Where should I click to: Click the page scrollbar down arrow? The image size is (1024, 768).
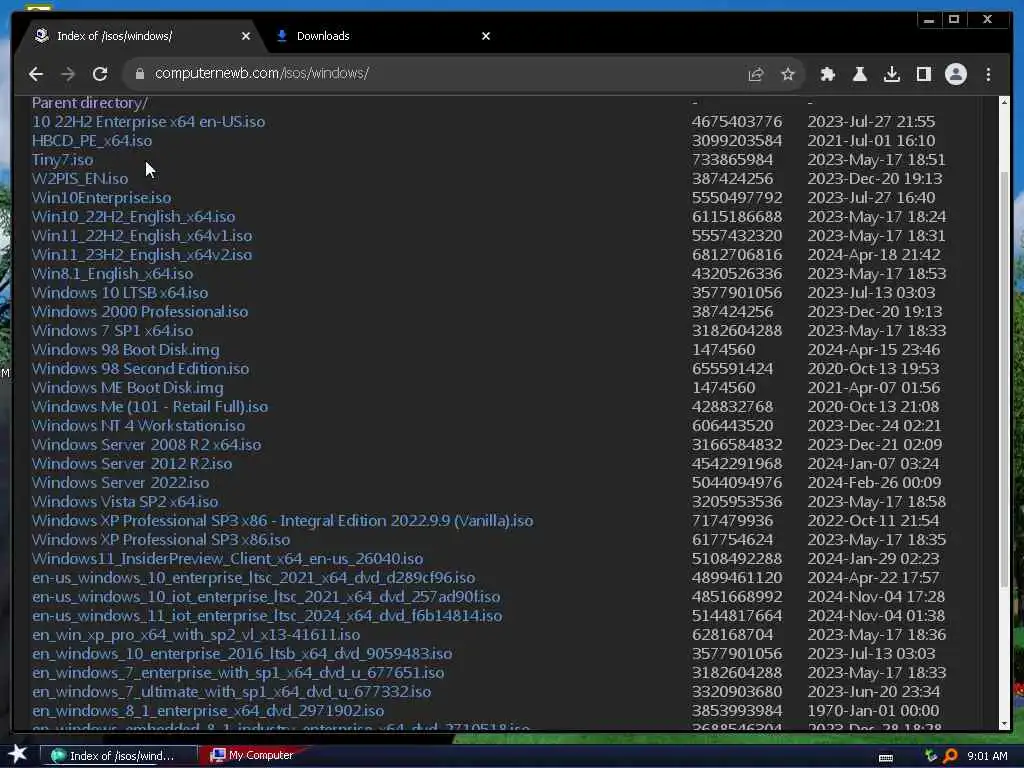click(1004, 724)
